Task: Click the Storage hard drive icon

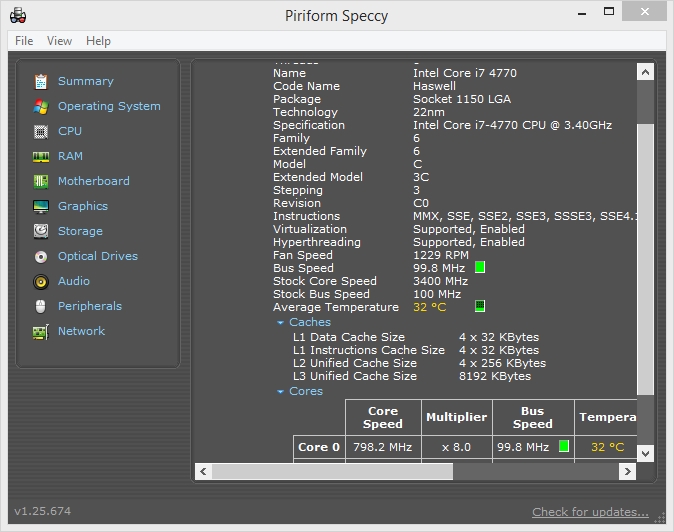Action: point(41,231)
